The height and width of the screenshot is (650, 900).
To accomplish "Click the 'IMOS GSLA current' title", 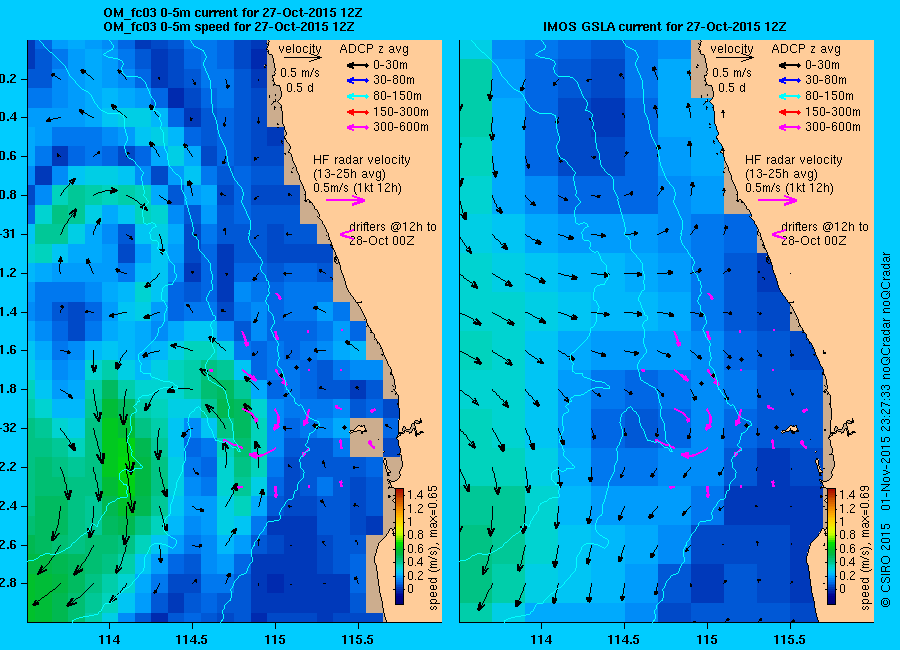I will 665,27.
